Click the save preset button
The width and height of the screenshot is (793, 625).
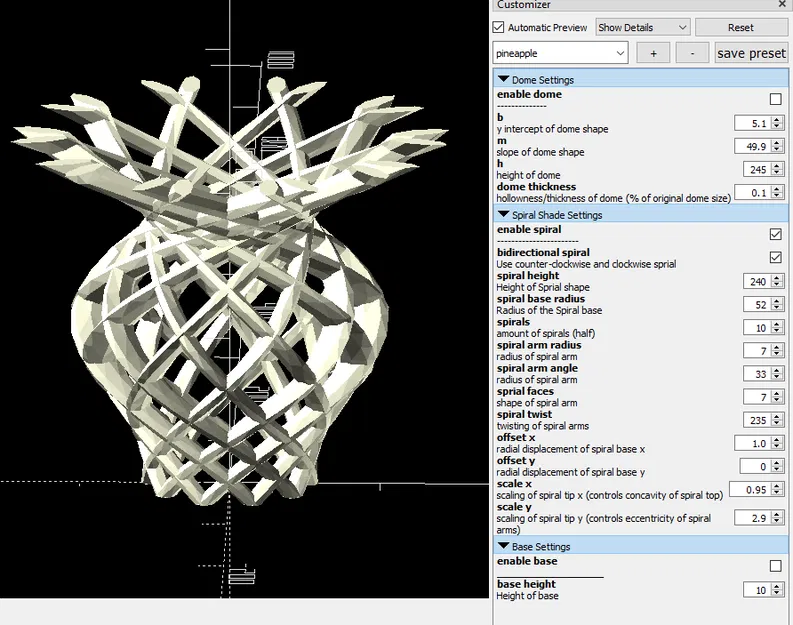pos(751,53)
